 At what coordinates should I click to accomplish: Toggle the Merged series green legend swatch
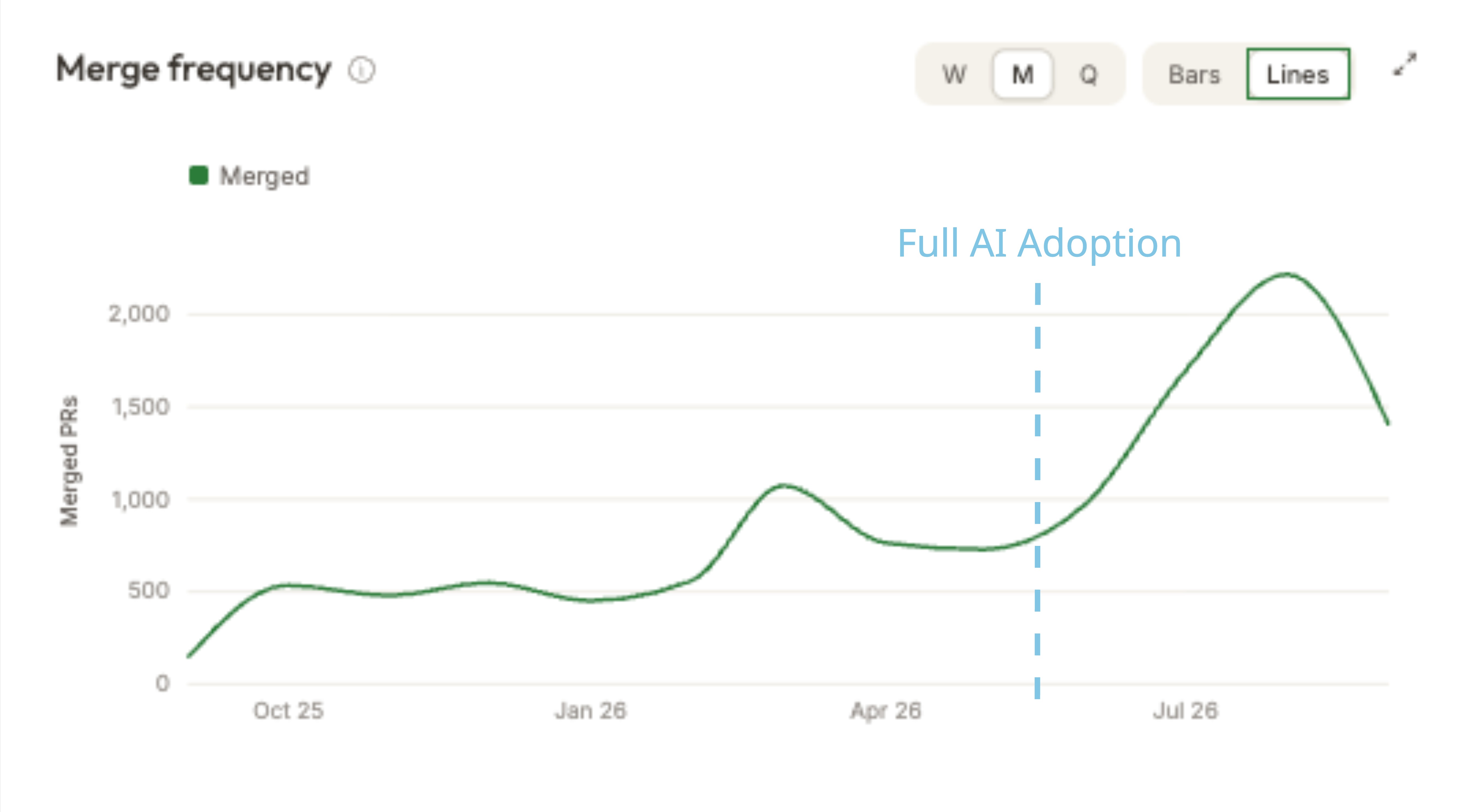tap(199, 175)
